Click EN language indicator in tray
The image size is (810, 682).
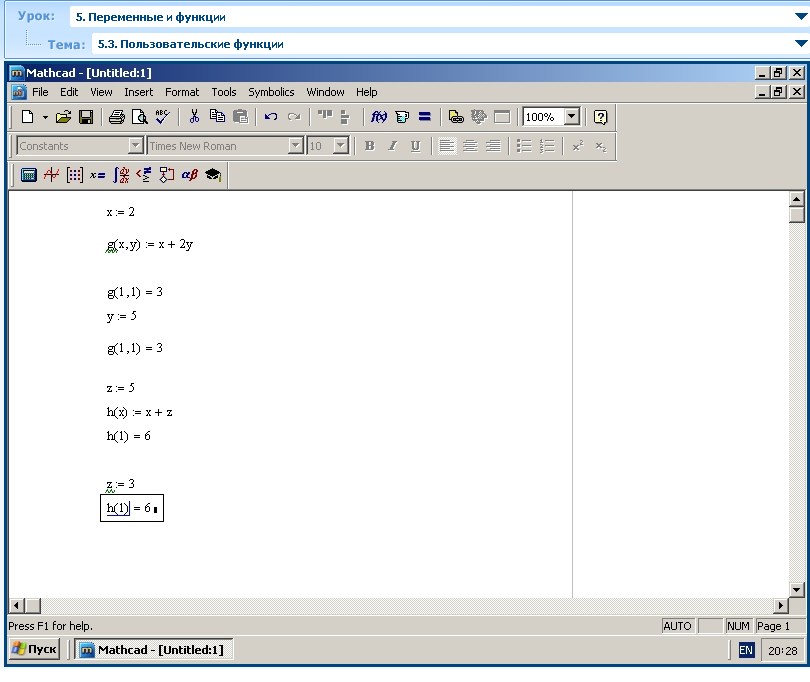745,650
